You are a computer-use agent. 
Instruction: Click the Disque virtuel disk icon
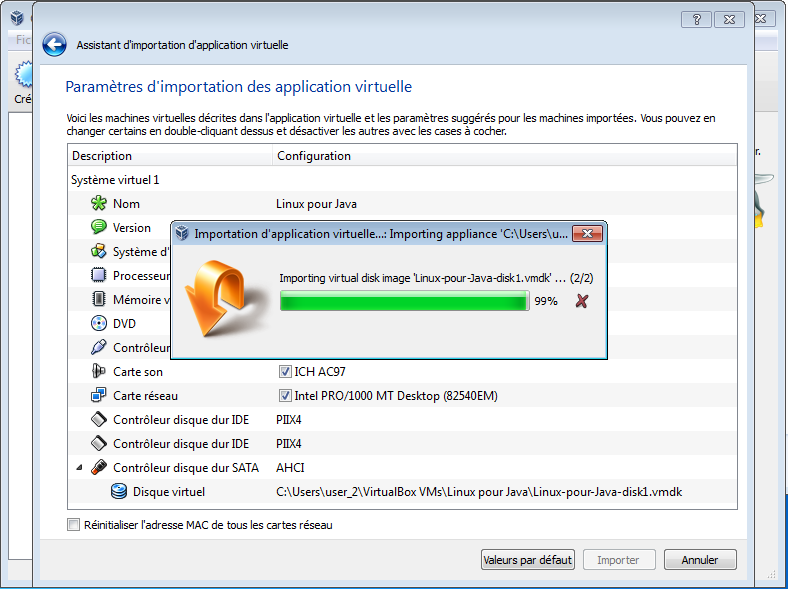point(119,491)
